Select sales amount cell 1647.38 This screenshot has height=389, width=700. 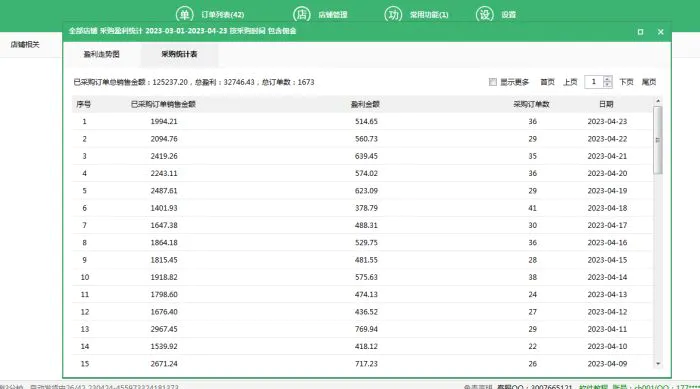point(164,225)
